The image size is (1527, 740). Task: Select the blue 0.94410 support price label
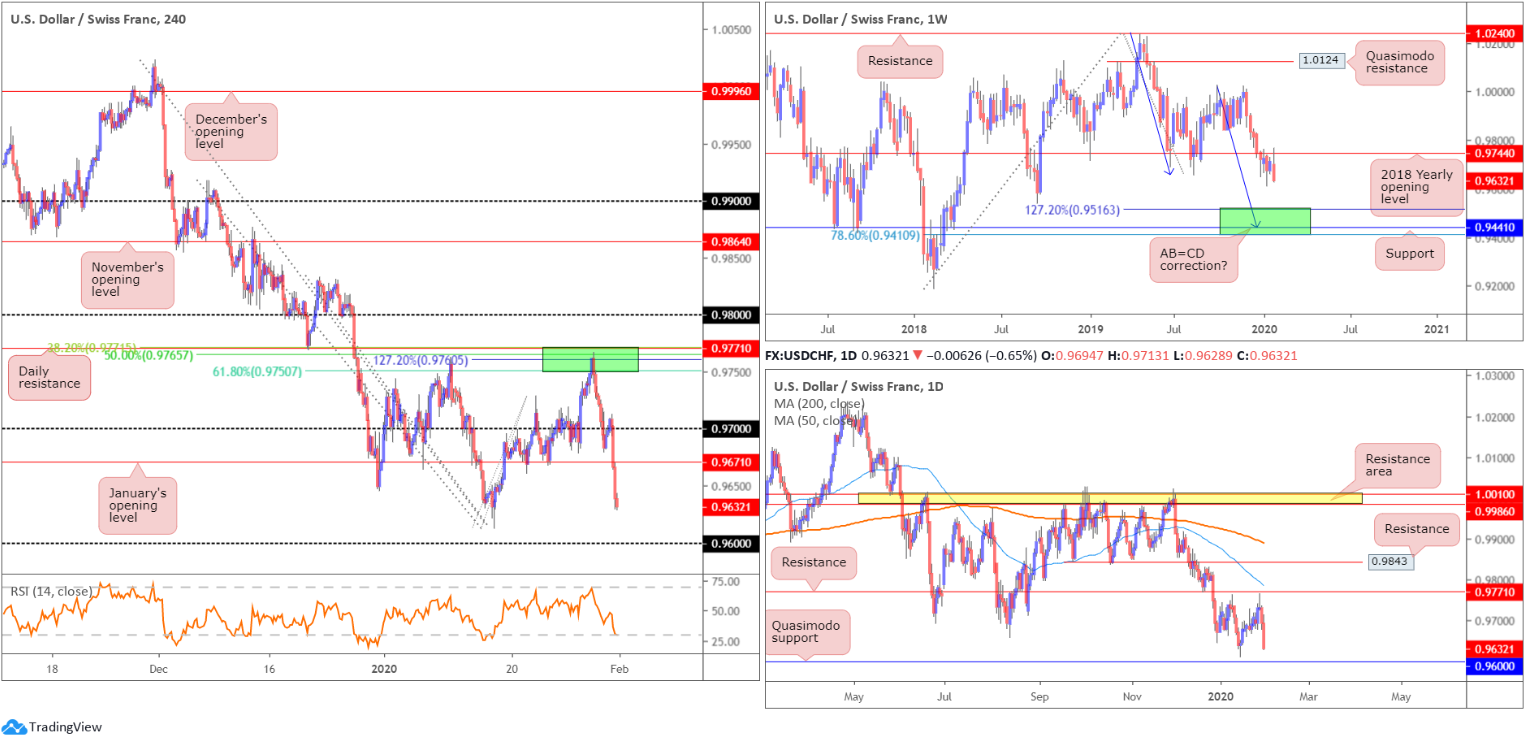(1494, 228)
